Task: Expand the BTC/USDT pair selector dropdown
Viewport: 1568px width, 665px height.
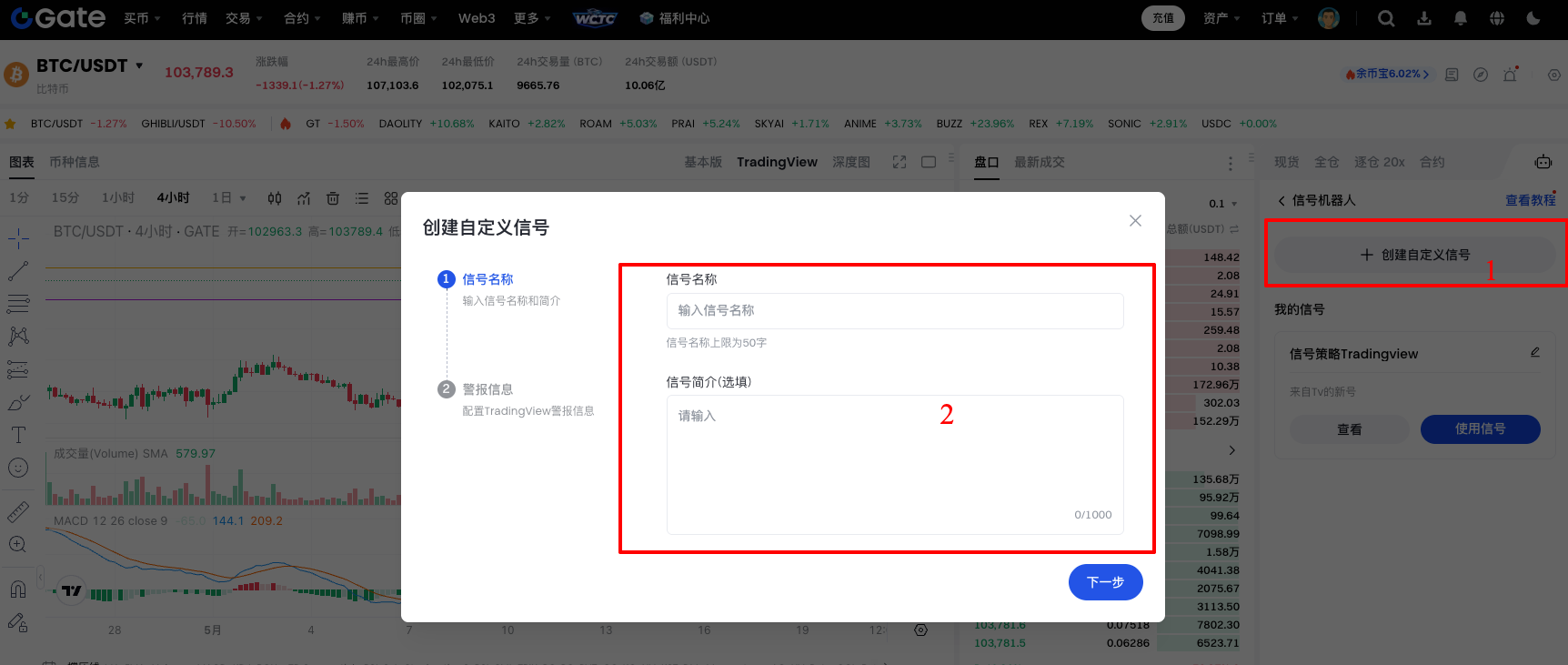Action: coord(139,65)
